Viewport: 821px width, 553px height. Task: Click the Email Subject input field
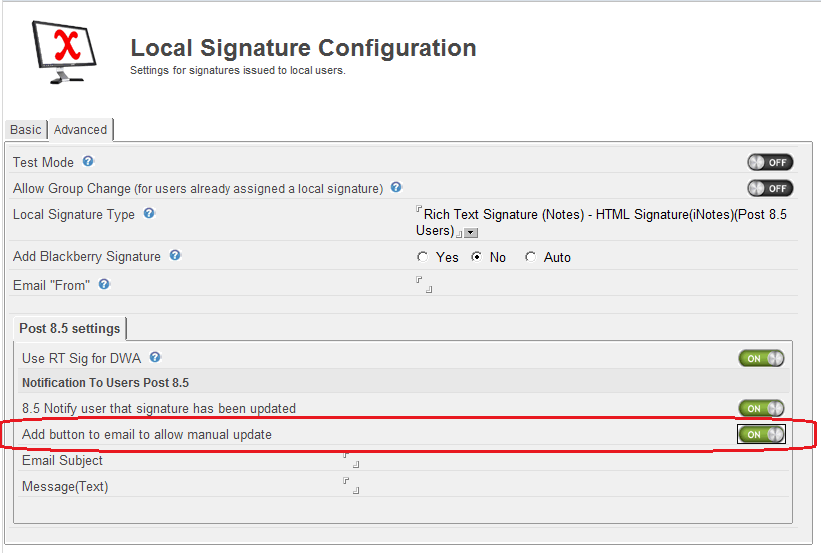351,460
